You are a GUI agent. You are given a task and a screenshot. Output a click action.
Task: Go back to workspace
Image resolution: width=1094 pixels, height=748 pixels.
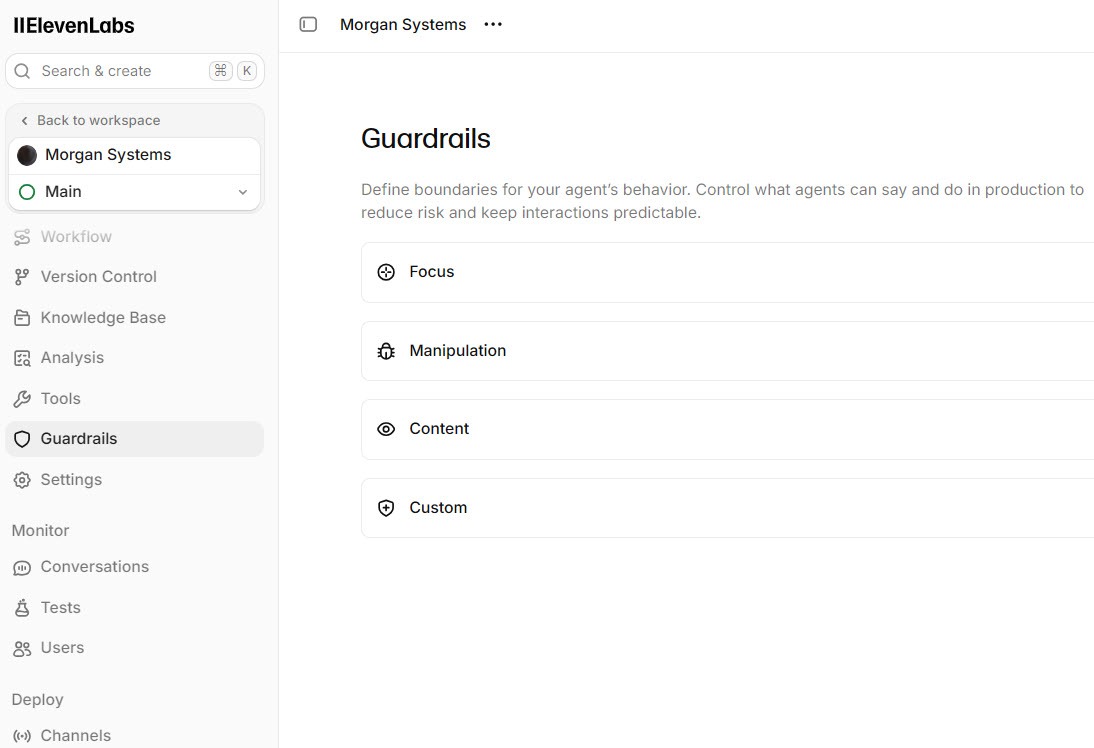[91, 120]
